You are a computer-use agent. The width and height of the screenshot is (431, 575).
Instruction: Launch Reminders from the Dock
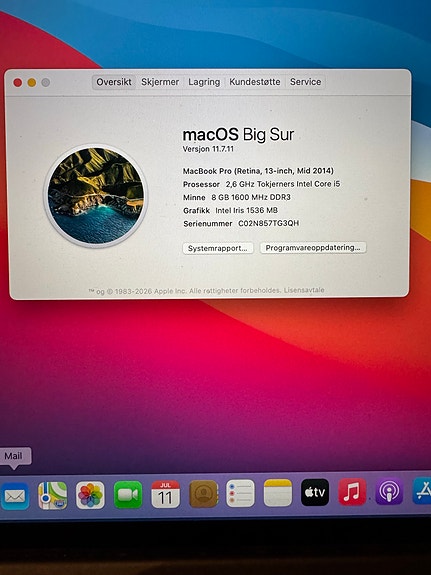coord(240,493)
